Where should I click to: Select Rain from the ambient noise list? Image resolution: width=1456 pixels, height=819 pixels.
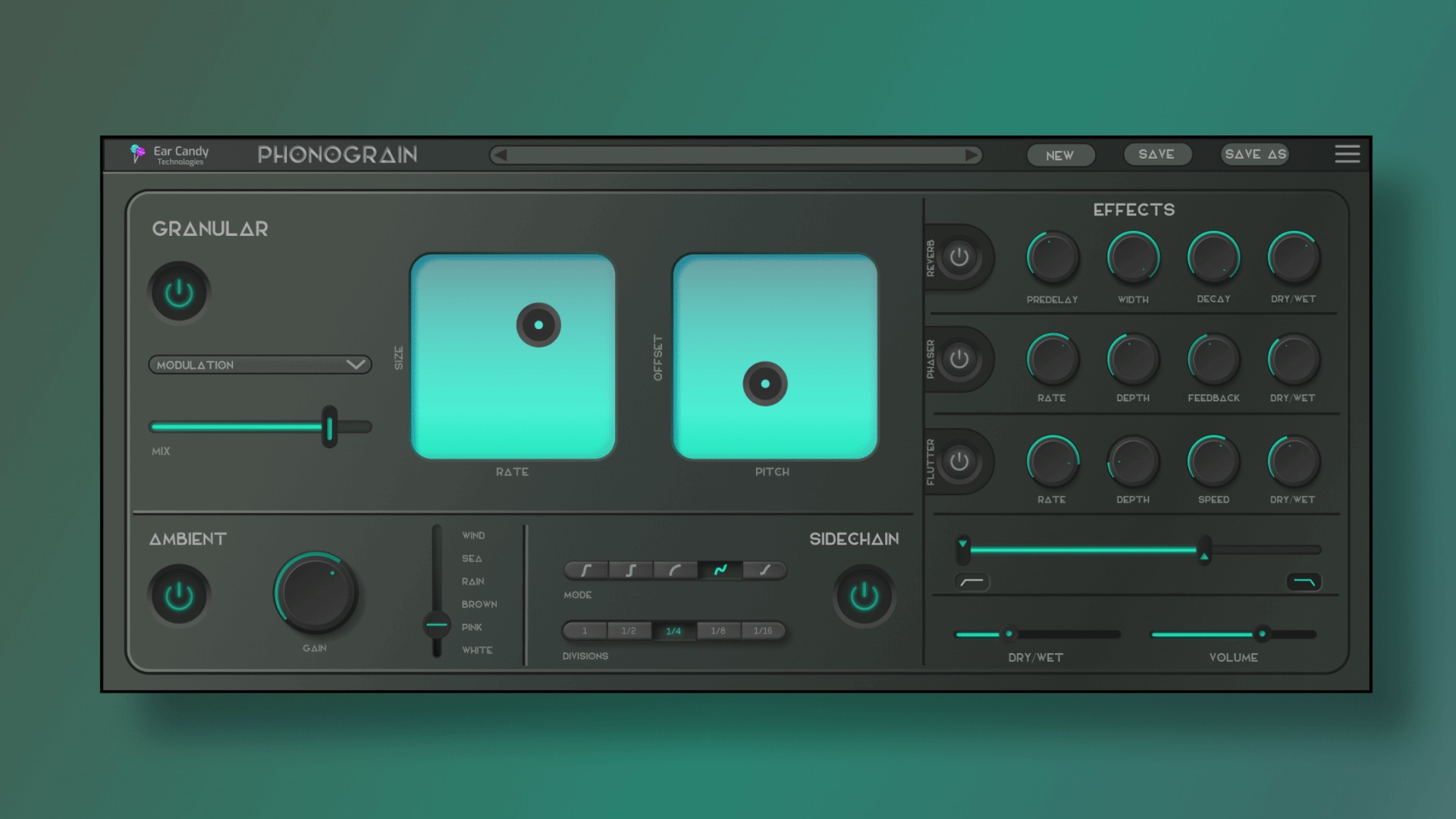(473, 581)
